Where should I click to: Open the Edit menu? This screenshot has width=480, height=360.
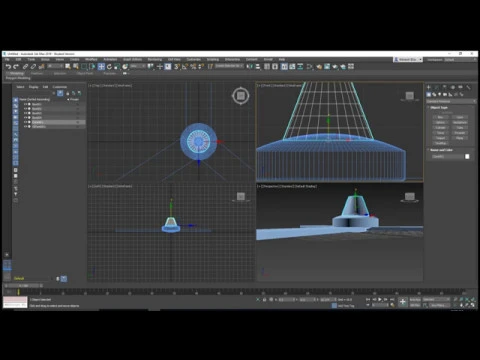tap(18, 59)
